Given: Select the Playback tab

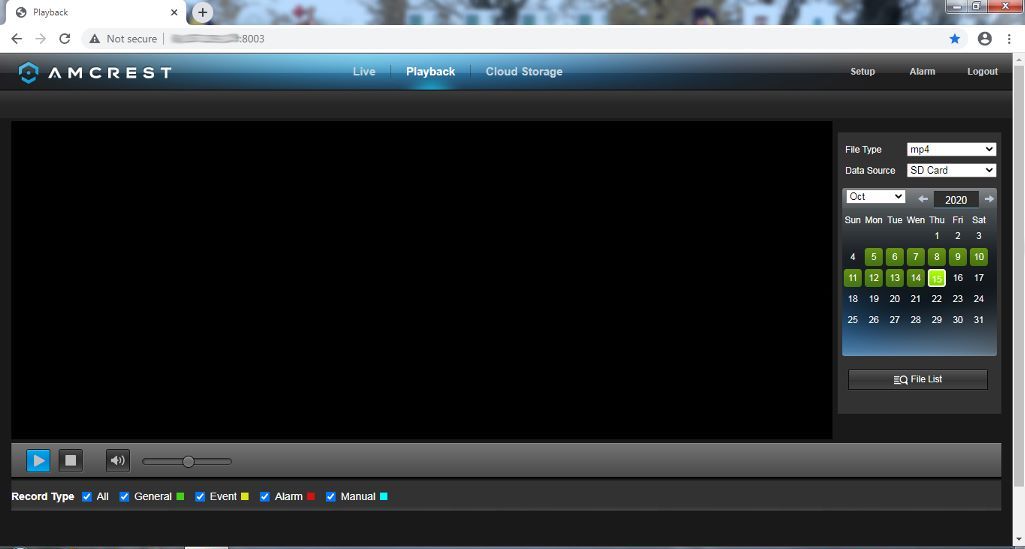Looking at the screenshot, I should (x=430, y=72).
